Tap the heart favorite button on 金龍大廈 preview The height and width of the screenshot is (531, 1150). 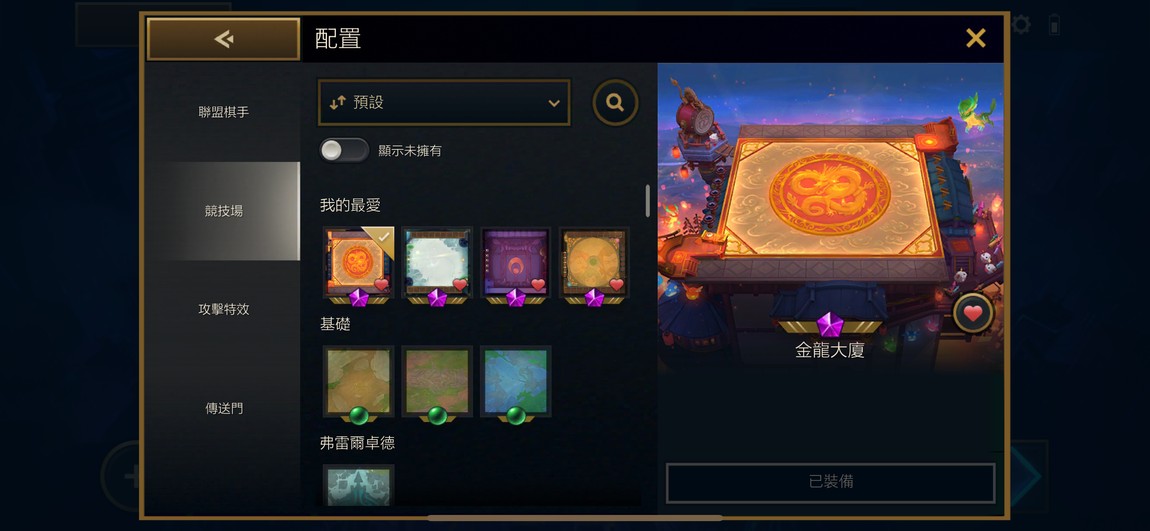click(973, 313)
